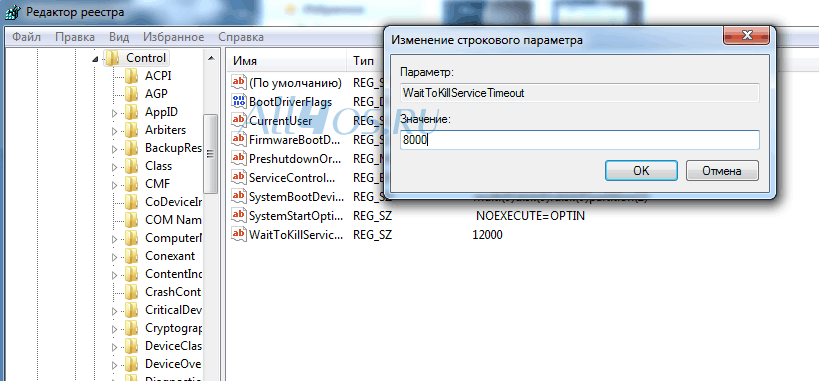Expand the DeviceClas key
This screenshot has width=819, height=381.
(x=114, y=347)
